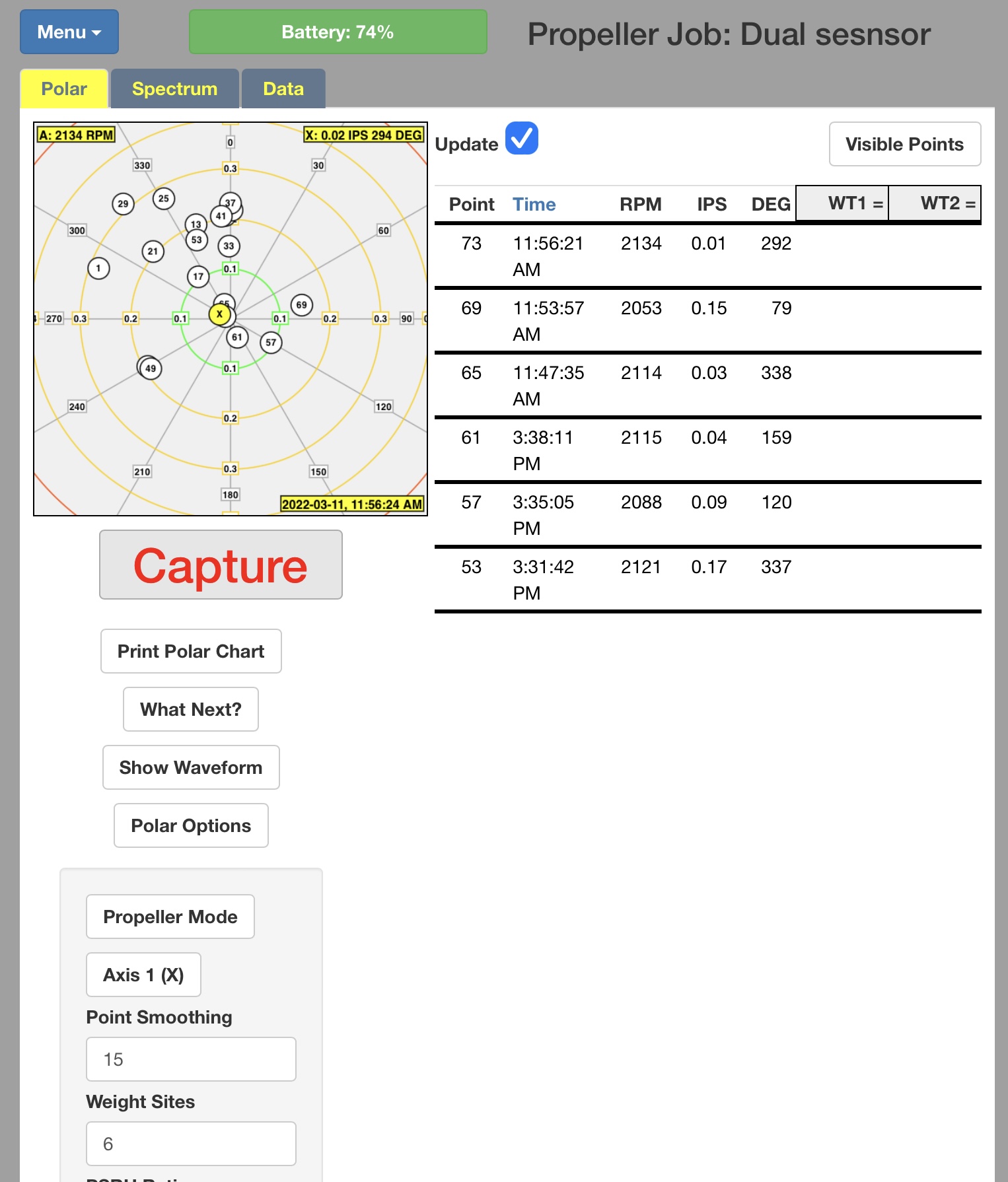Click the 180 degree label on chart
Image resolution: width=1008 pixels, height=1182 pixels.
pos(231,495)
